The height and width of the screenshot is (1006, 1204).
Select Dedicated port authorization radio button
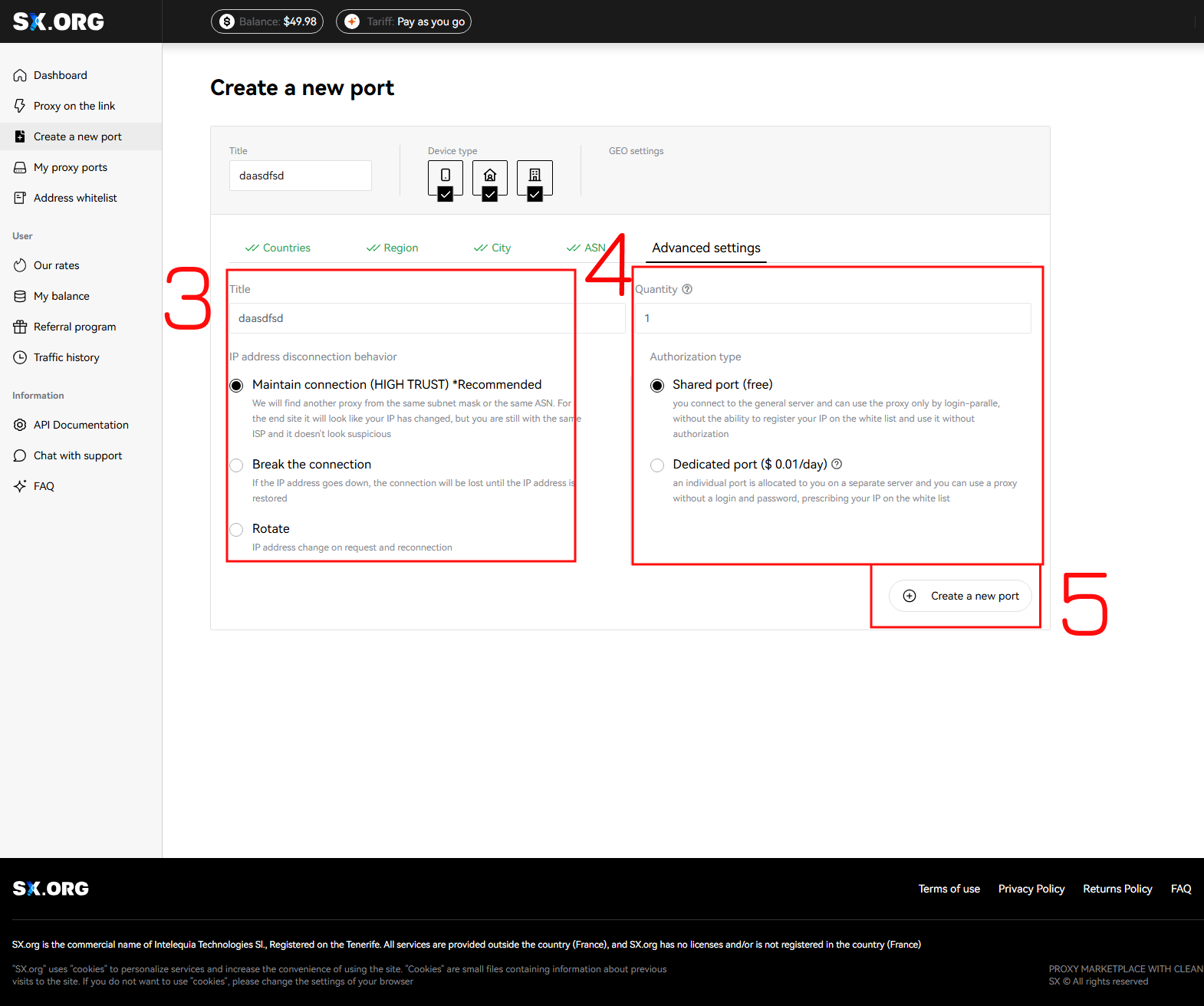[x=657, y=465]
